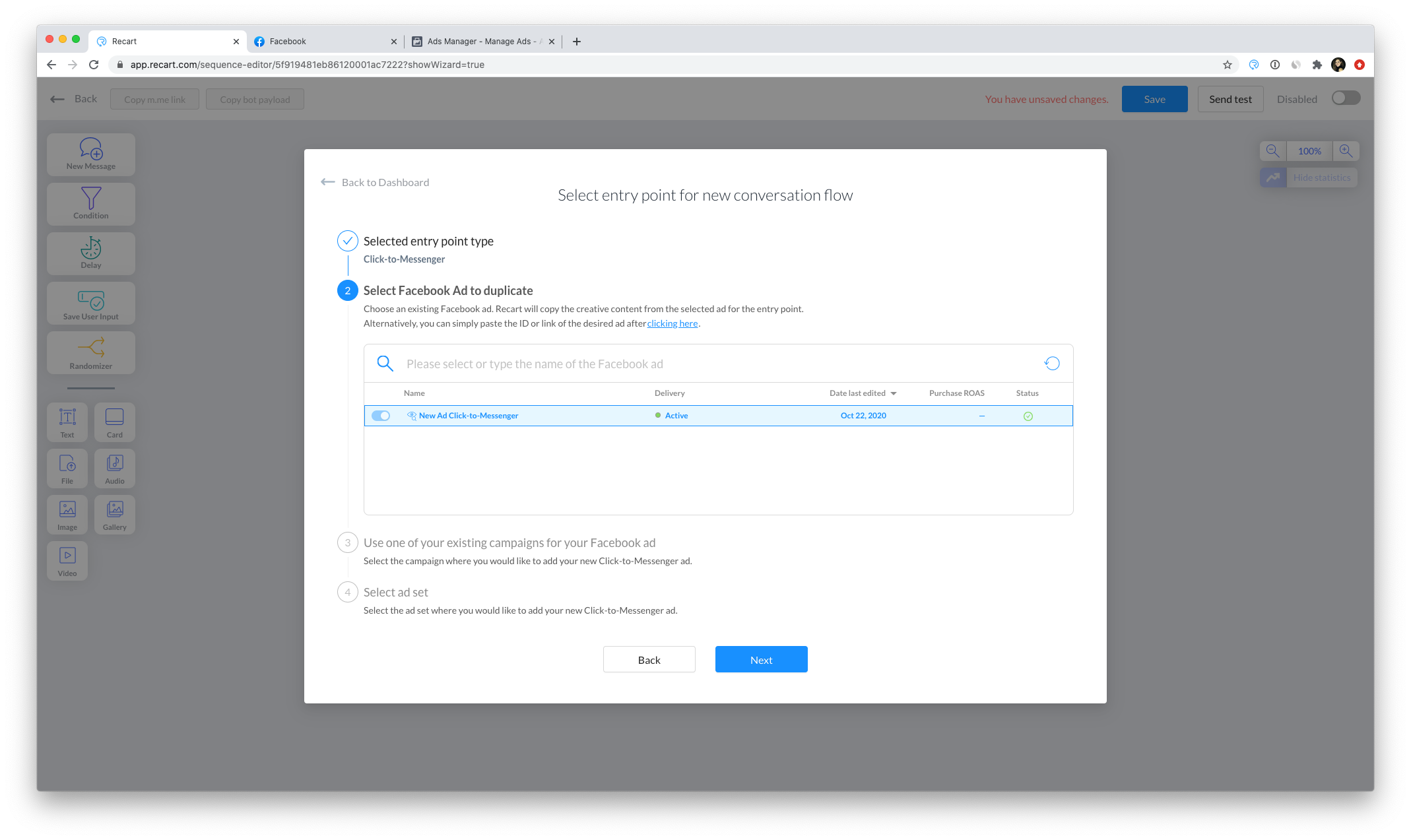This screenshot has width=1411, height=840.
Task: Toggle the New Ad Click-to-Messenger switch
Action: pyautogui.click(x=381, y=416)
